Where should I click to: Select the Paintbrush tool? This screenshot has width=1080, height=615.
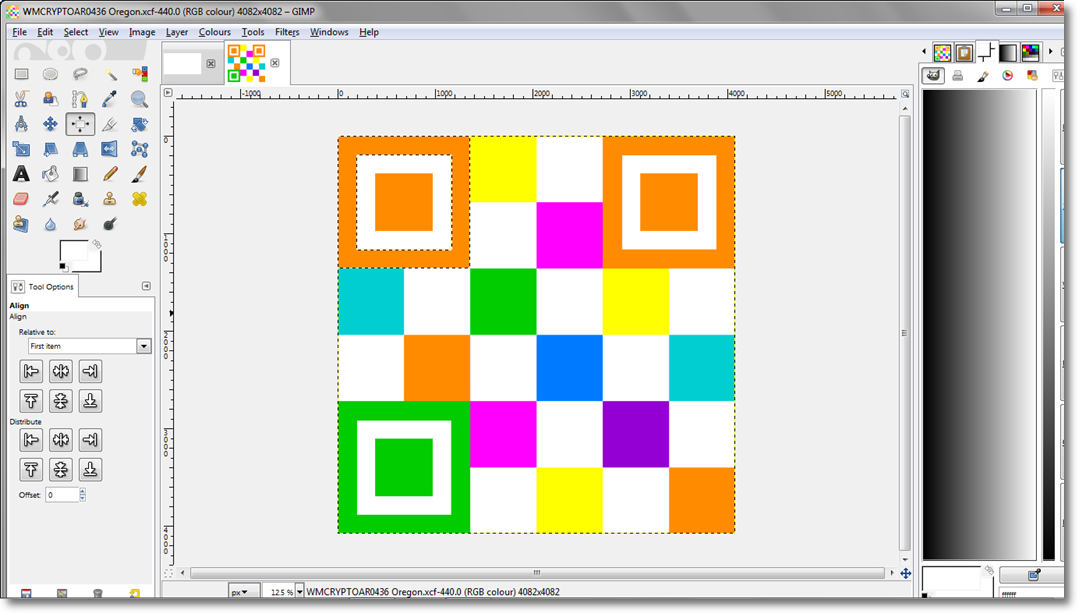(x=139, y=174)
